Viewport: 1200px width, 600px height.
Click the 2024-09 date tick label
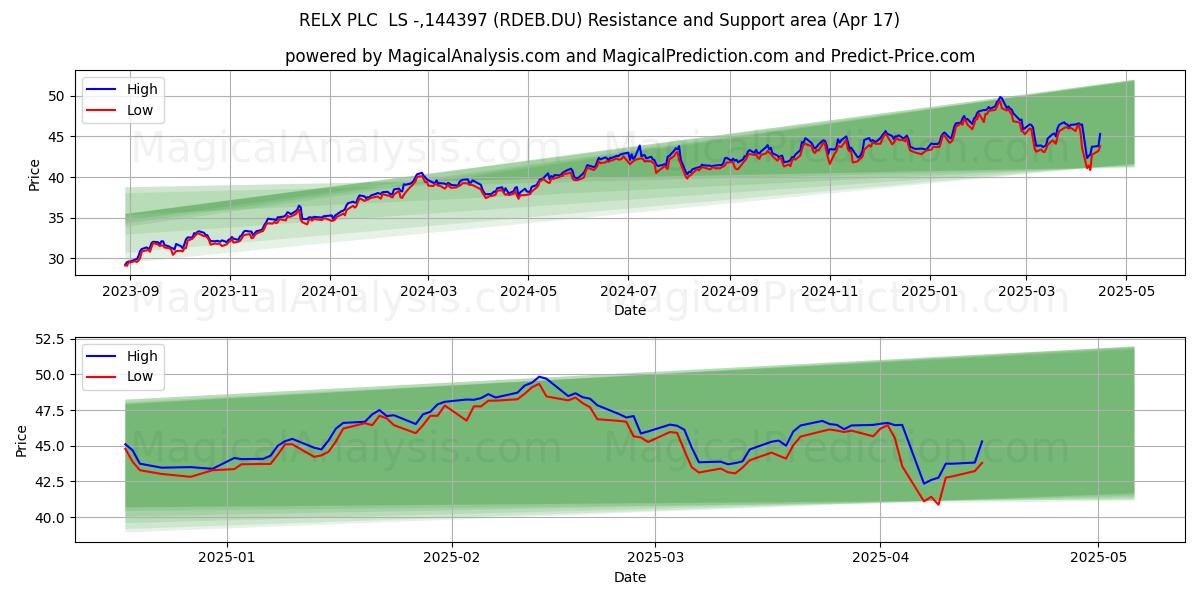click(x=729, y=291)
